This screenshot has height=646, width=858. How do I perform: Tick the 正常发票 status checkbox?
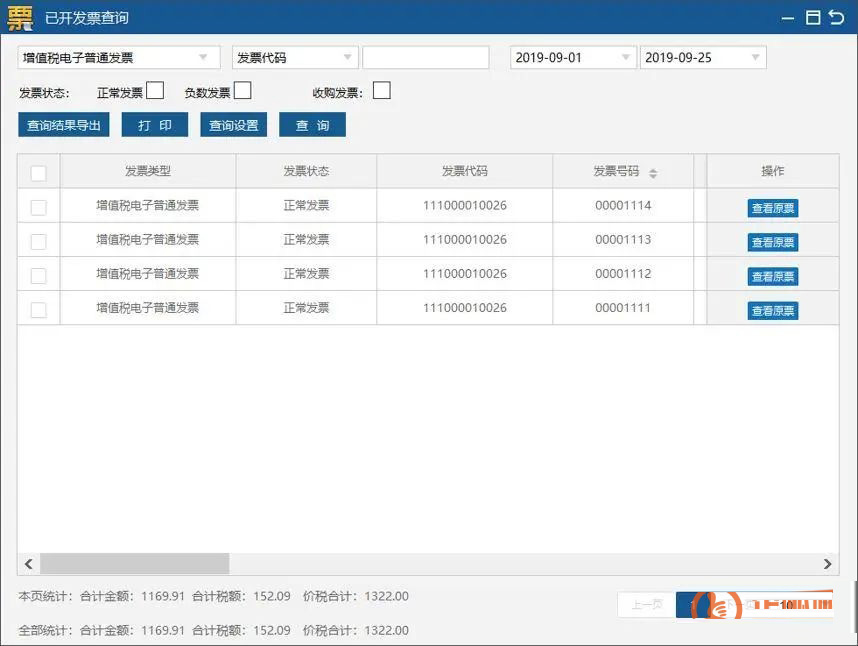point(155,90)
